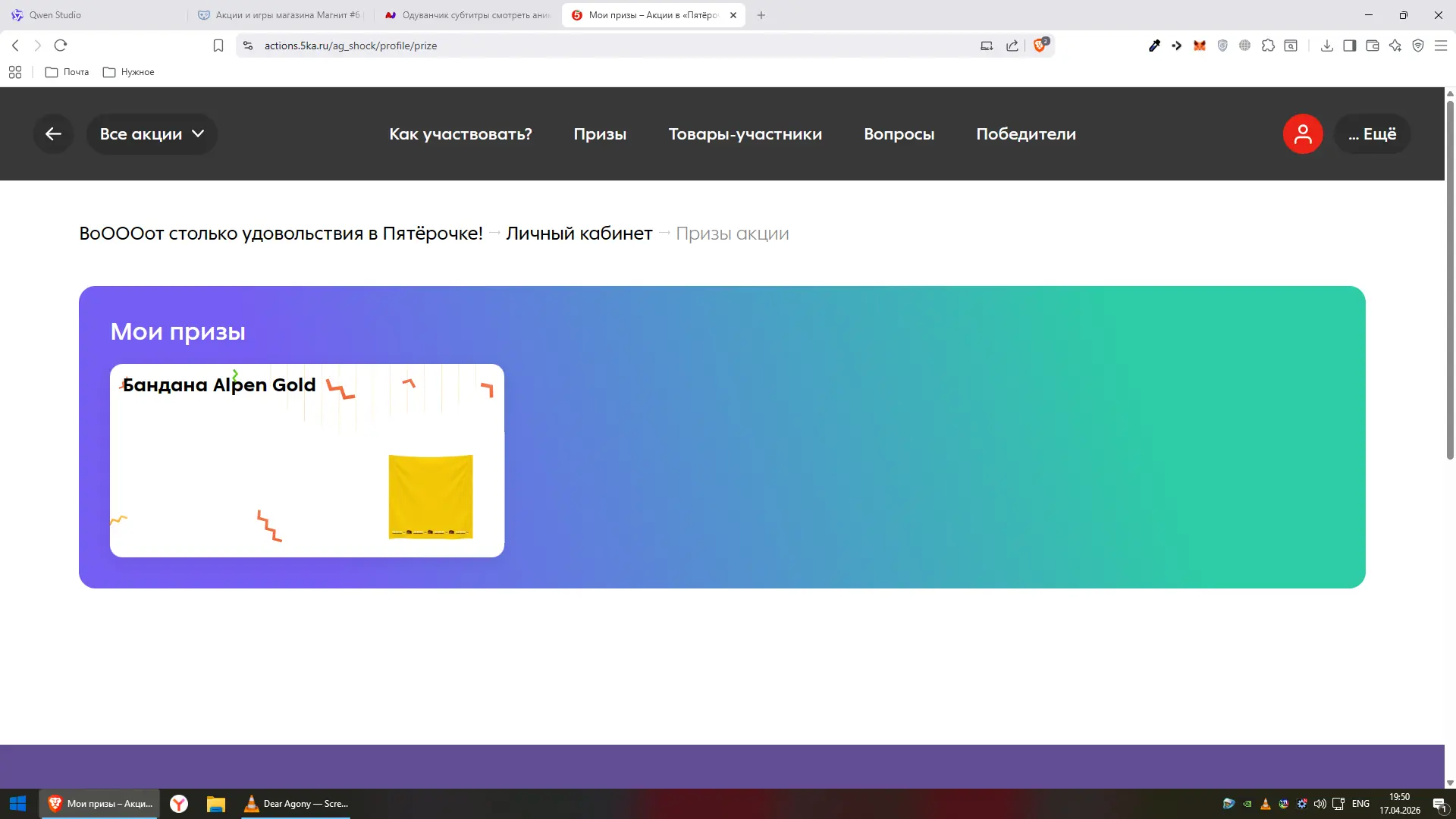This screenshot has height=819, width=1456.
Task: Click the browser forward arrow
Action: [x=38, y=45]
